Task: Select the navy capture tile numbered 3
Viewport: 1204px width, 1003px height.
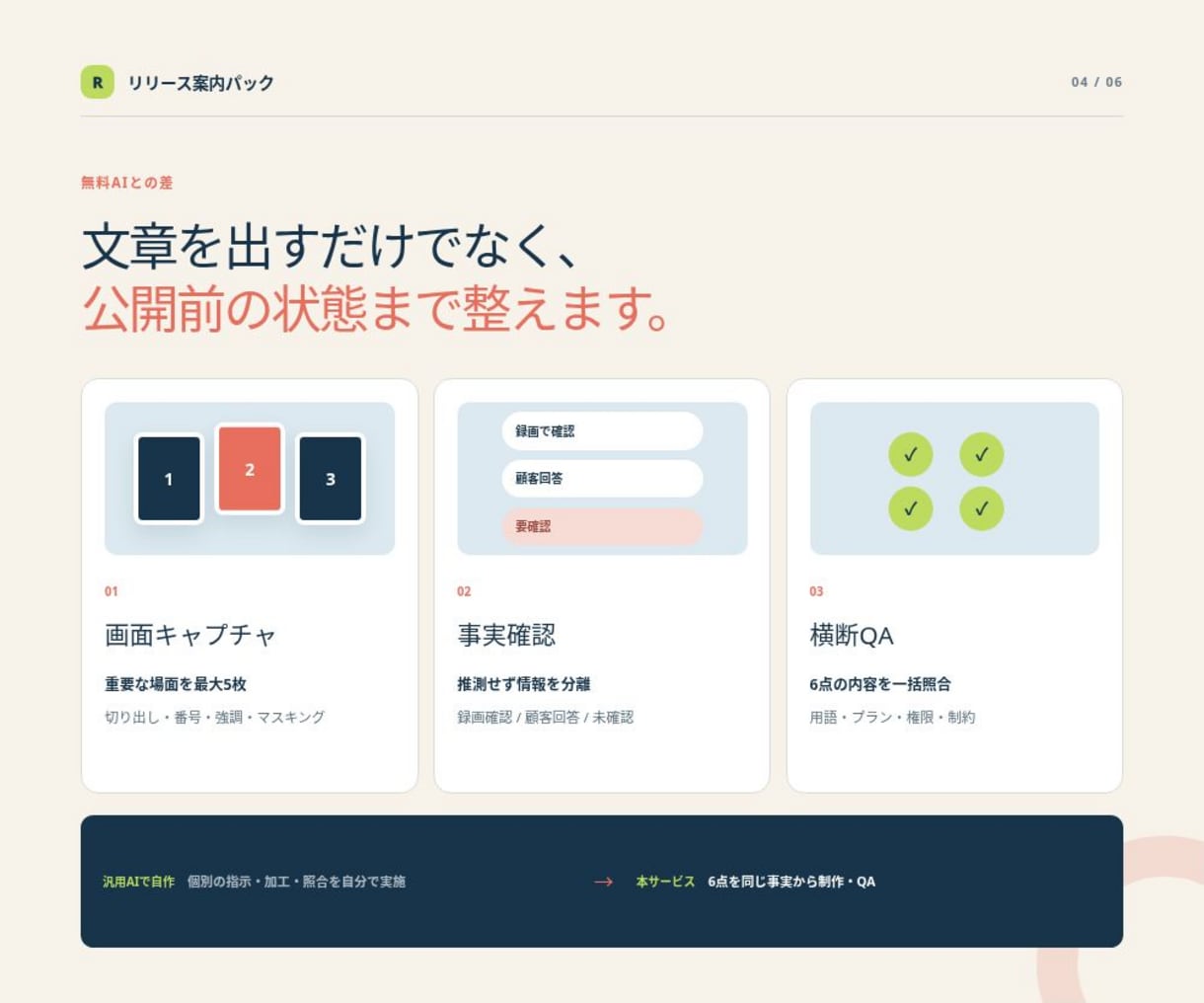Action: [331, 479]
